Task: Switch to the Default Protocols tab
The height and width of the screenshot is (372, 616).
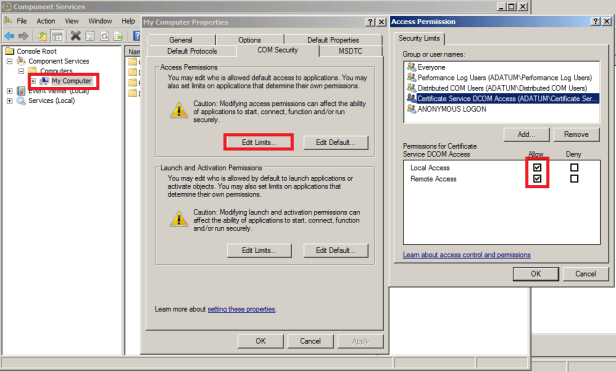Action: (x=192, y=51)
